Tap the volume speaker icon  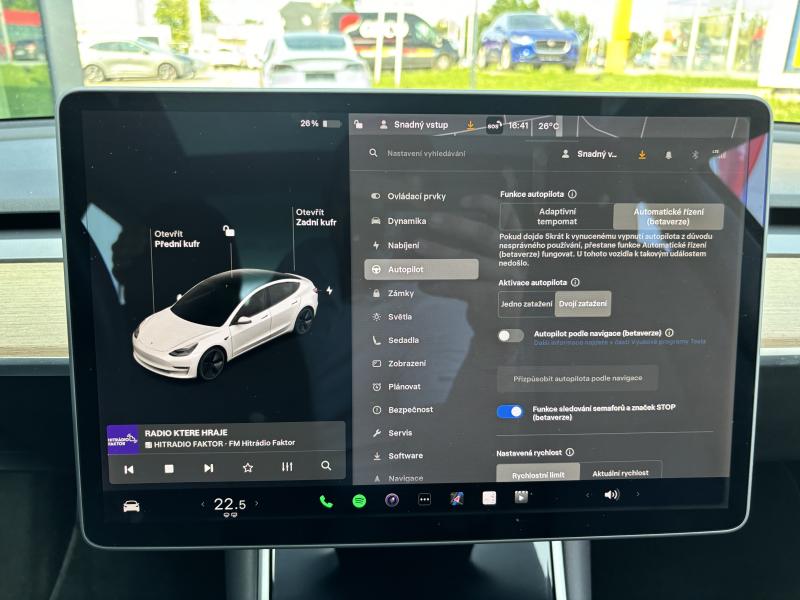pos(611,494)
